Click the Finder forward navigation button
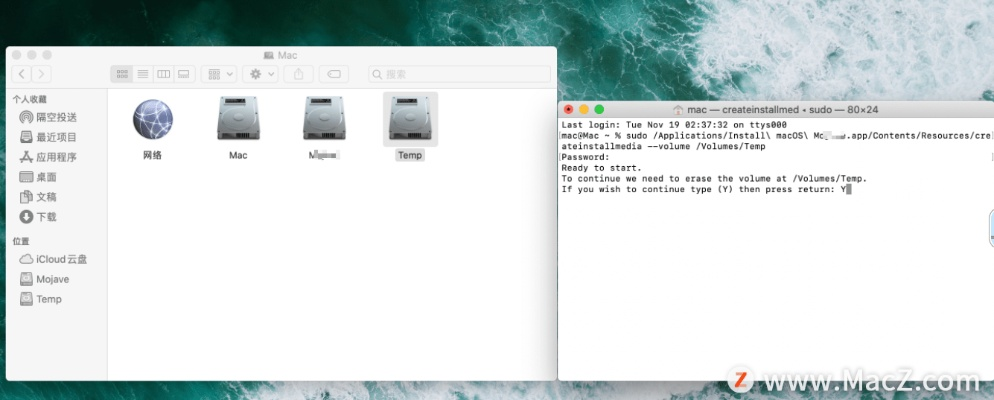This screenshot has width=994, height=400. point(42,74)
